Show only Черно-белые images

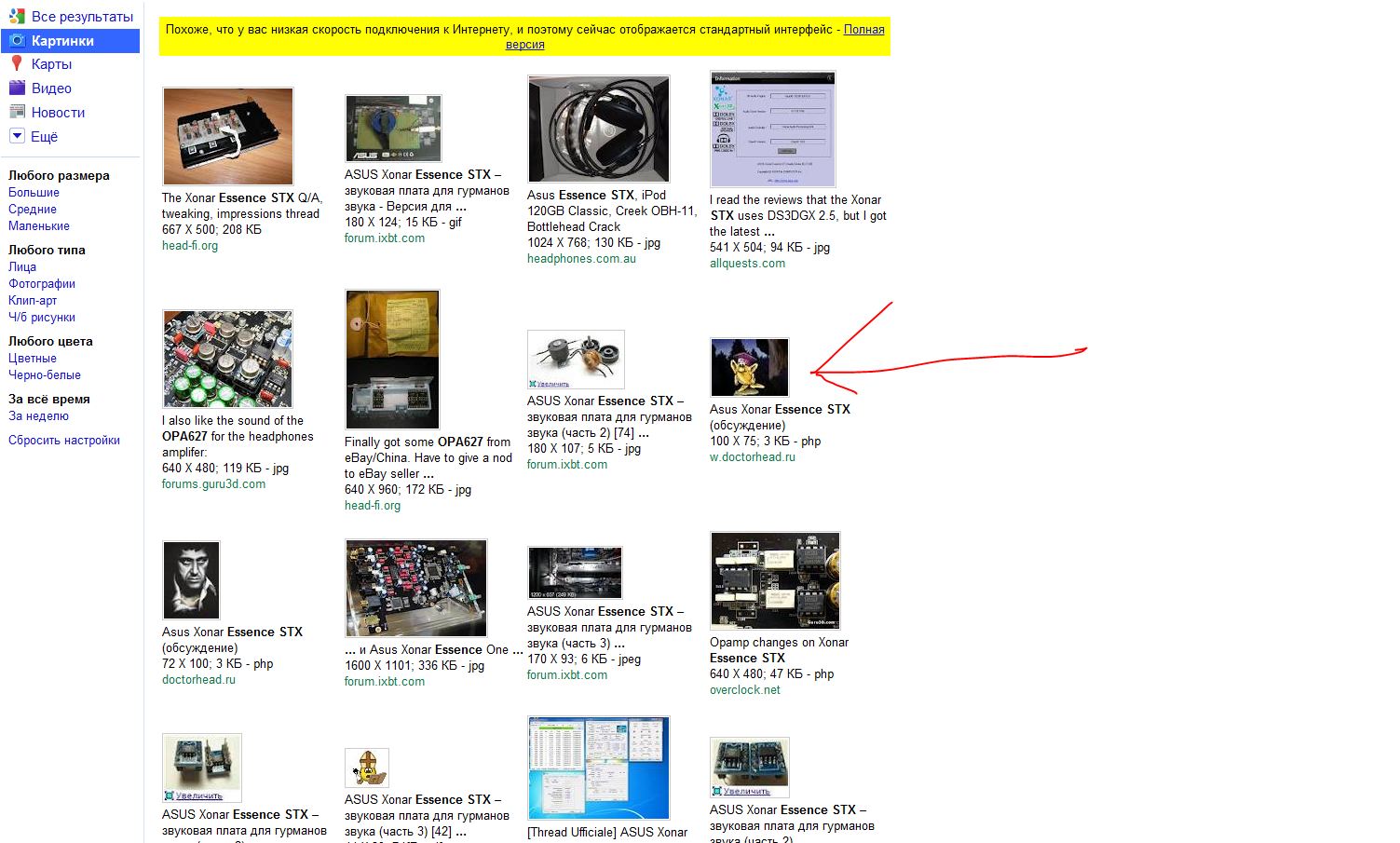[45, 375]
